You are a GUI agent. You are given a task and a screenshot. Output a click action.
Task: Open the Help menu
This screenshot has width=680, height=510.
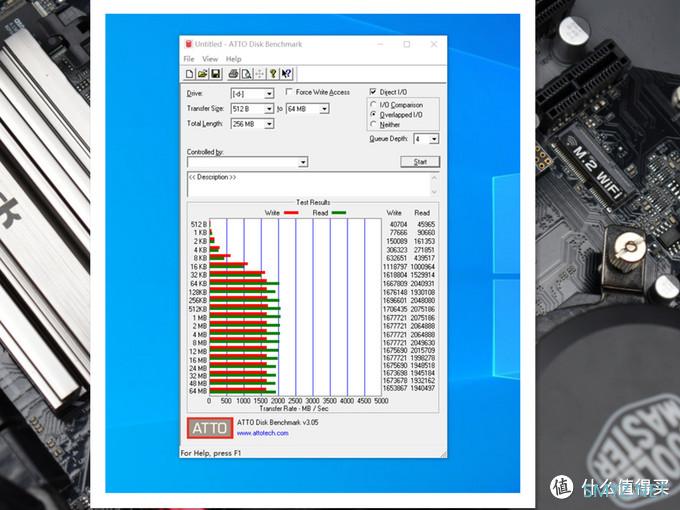[233, 59]
